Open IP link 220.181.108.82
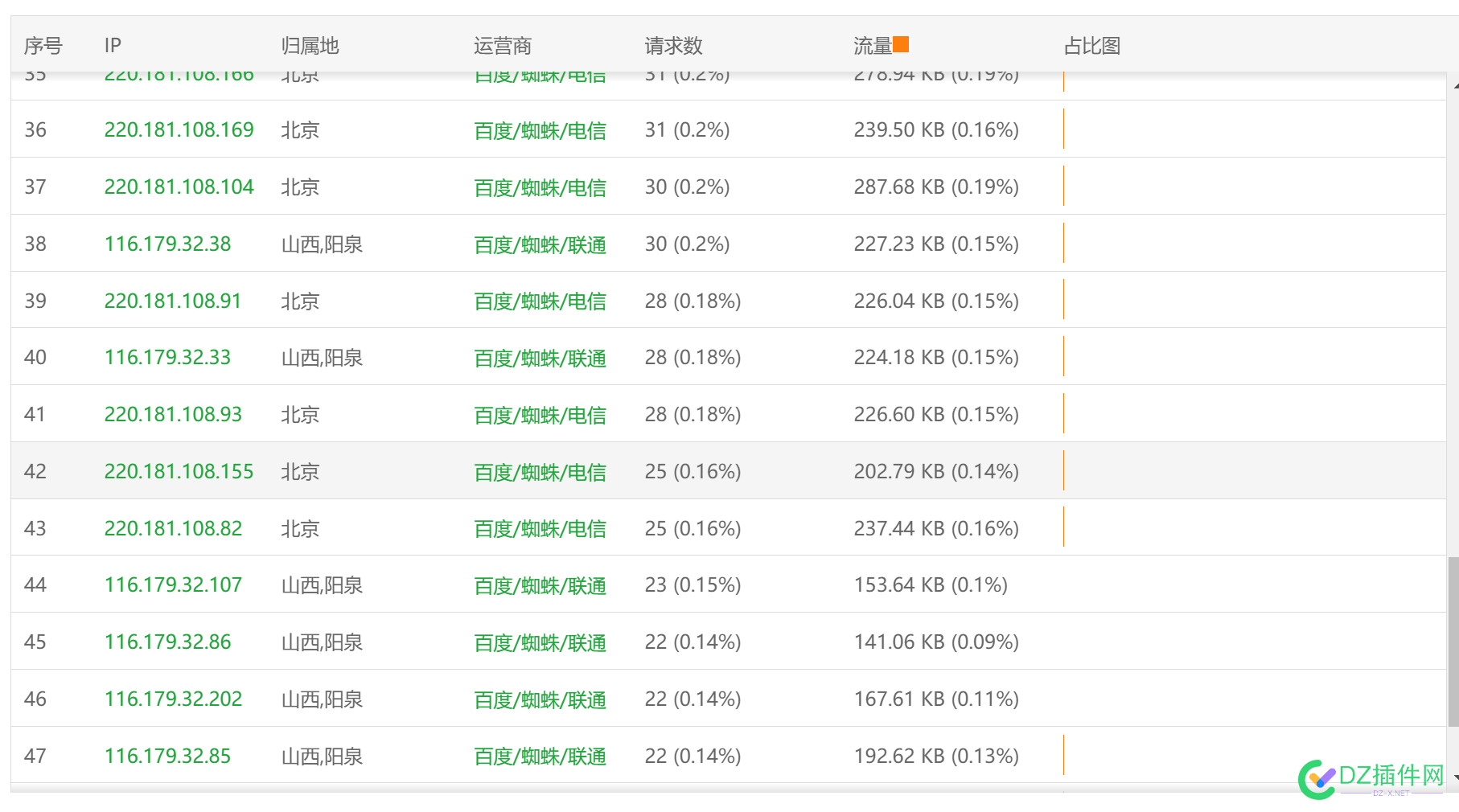This screenshot has height=812, width=1459. coord(173,528)
